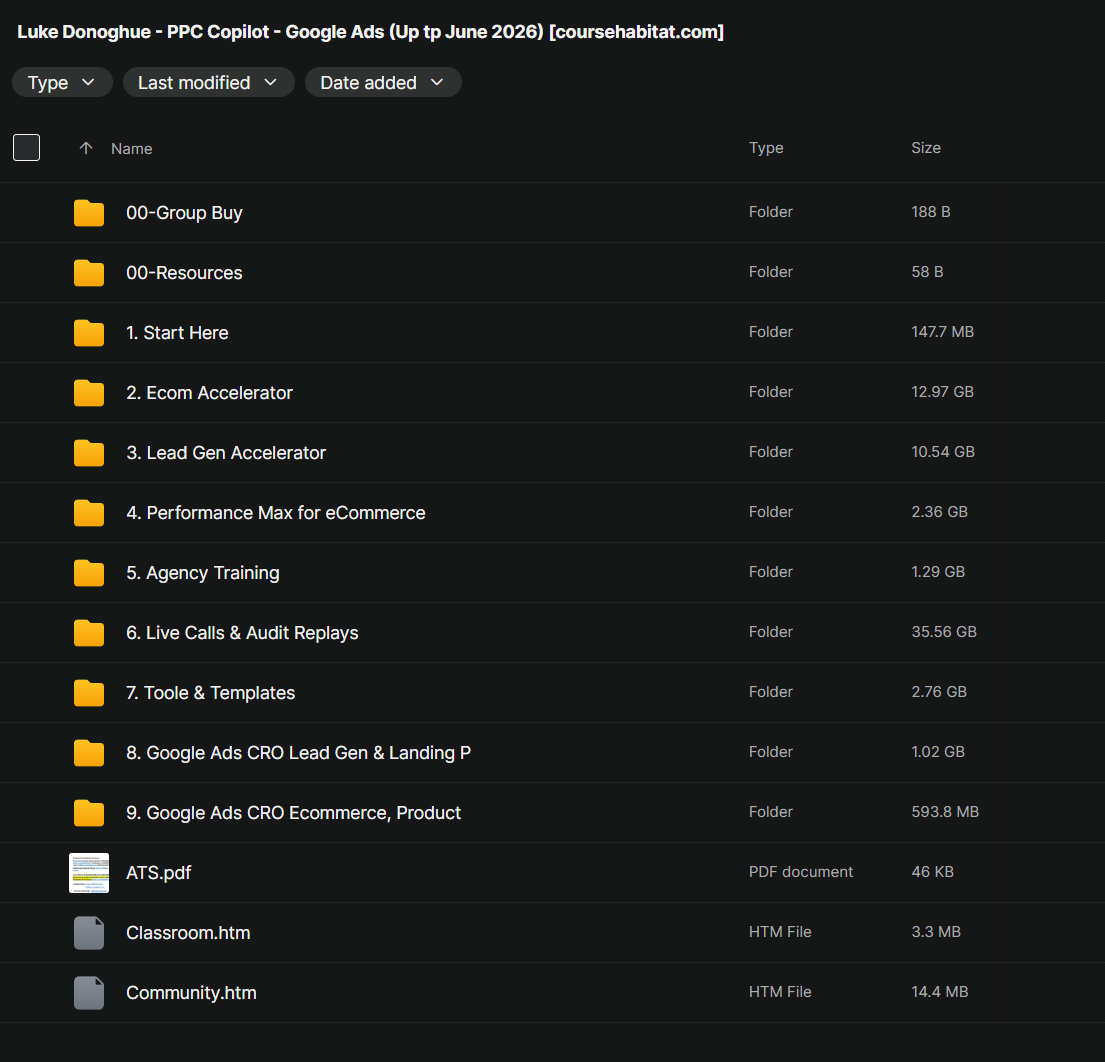Screen dimensions: 1105x1062
Task: Click the folder icon for 9. Google Ads CRO Ecommerce
Action: 89,813
